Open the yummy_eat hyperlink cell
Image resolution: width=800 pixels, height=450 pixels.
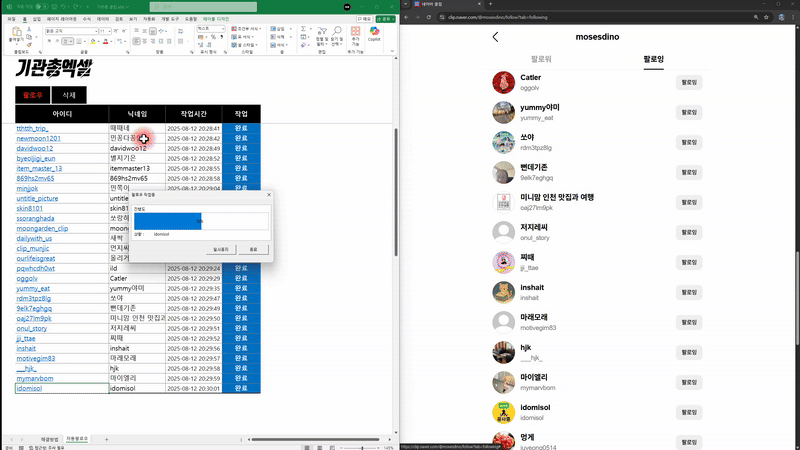click(x=33, y=288)
